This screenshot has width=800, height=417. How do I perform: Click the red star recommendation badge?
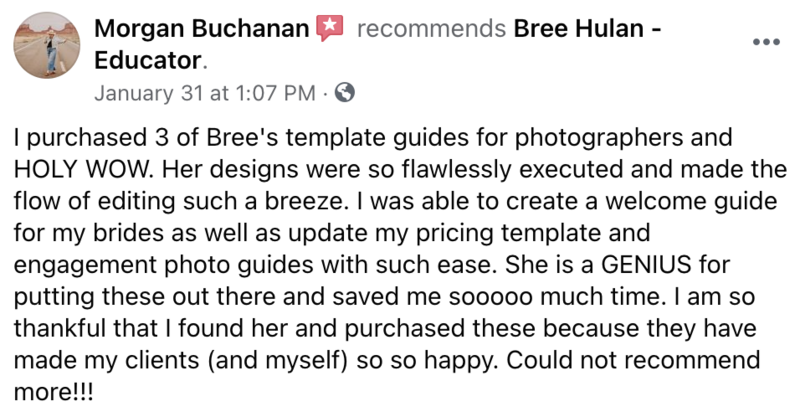pos(330,28)
